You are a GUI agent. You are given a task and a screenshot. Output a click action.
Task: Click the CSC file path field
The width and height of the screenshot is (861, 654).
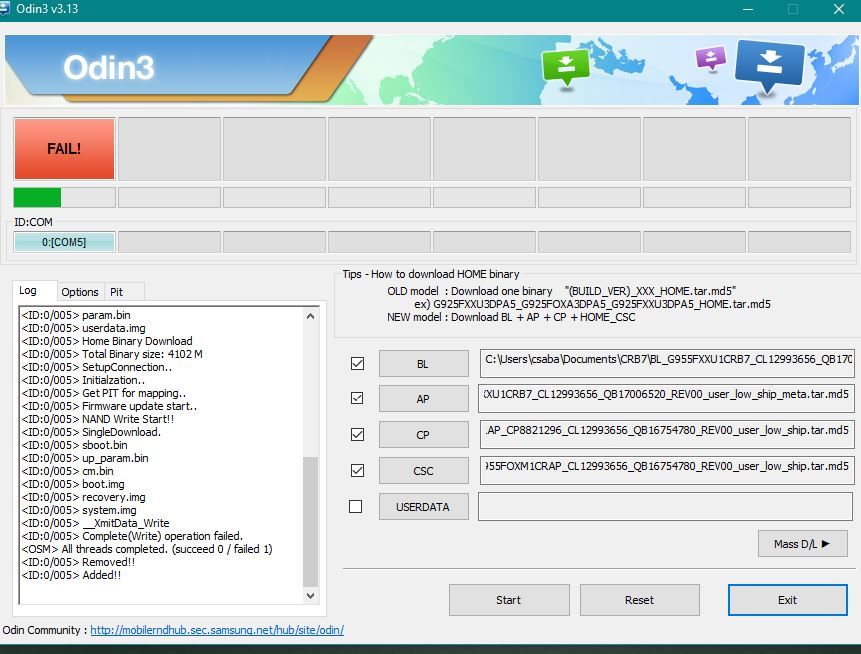pos(667,471)
